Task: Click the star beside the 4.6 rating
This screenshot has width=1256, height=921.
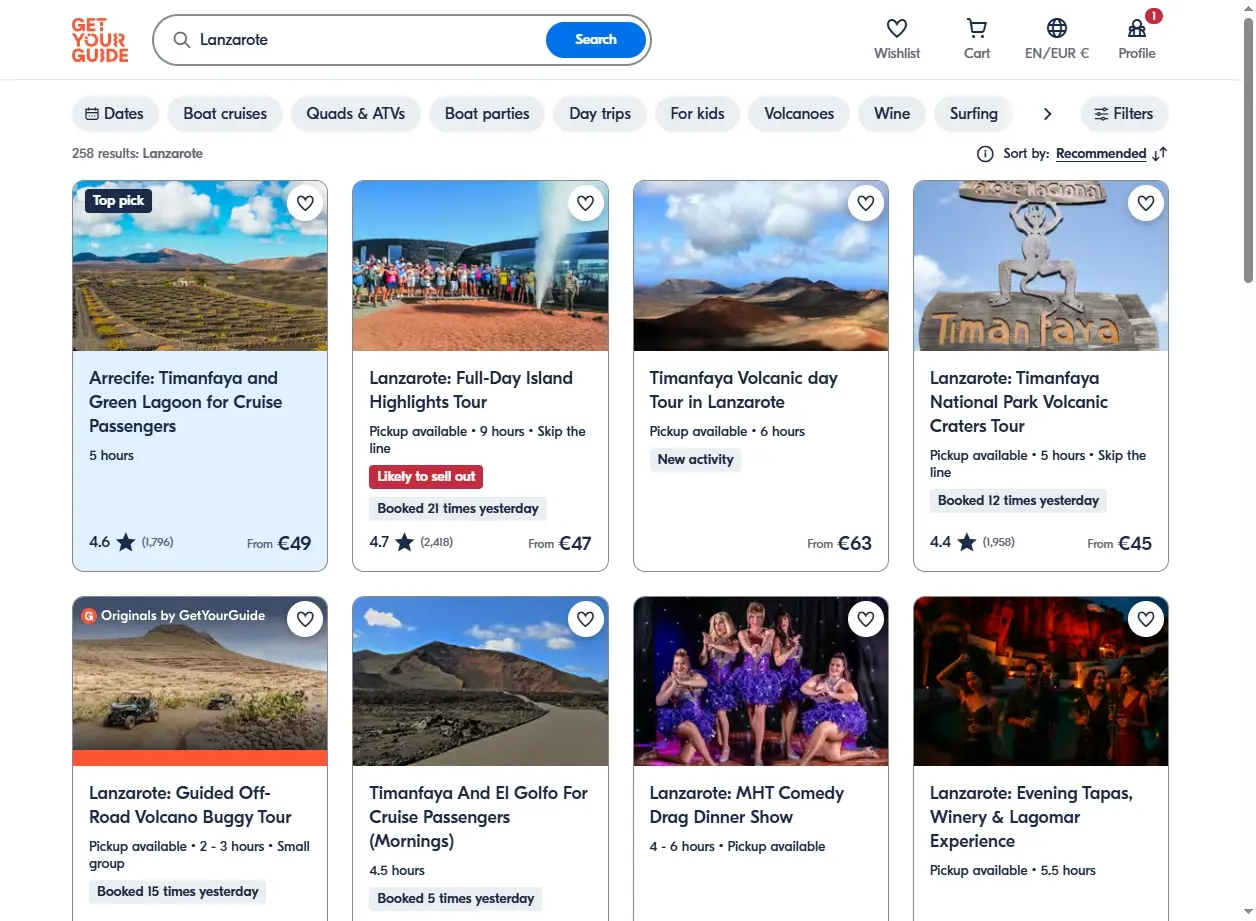Action: pos(126,543)
